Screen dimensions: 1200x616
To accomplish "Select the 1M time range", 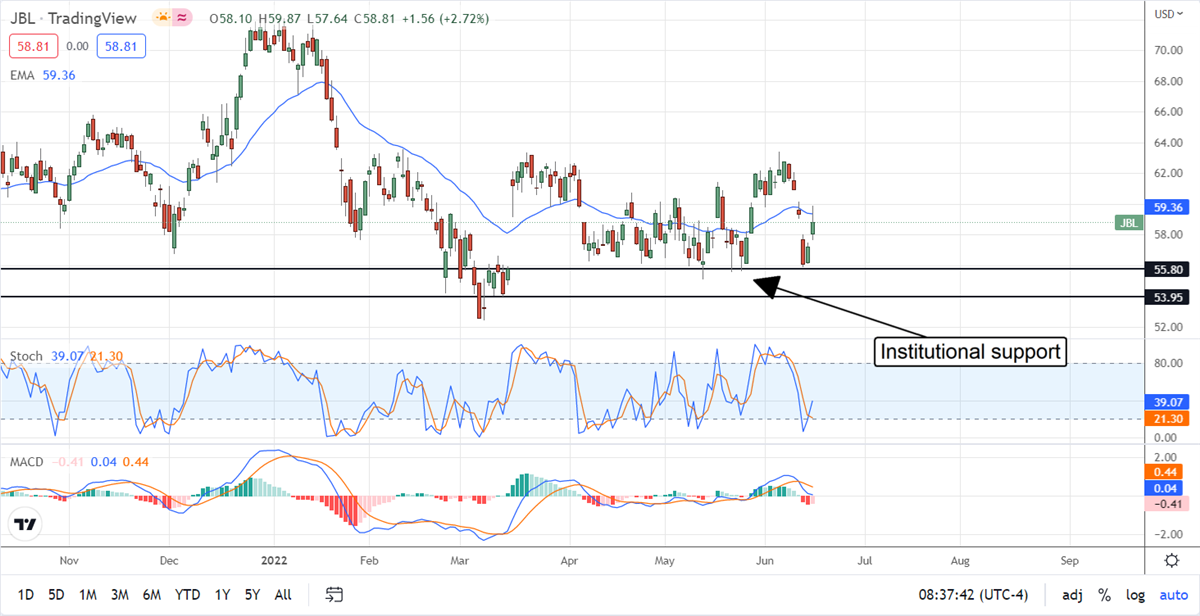I will 87,594.
